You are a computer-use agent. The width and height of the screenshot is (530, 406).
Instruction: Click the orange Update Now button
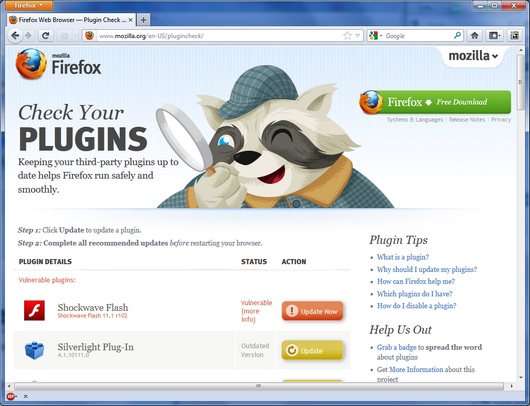point(312,311)
